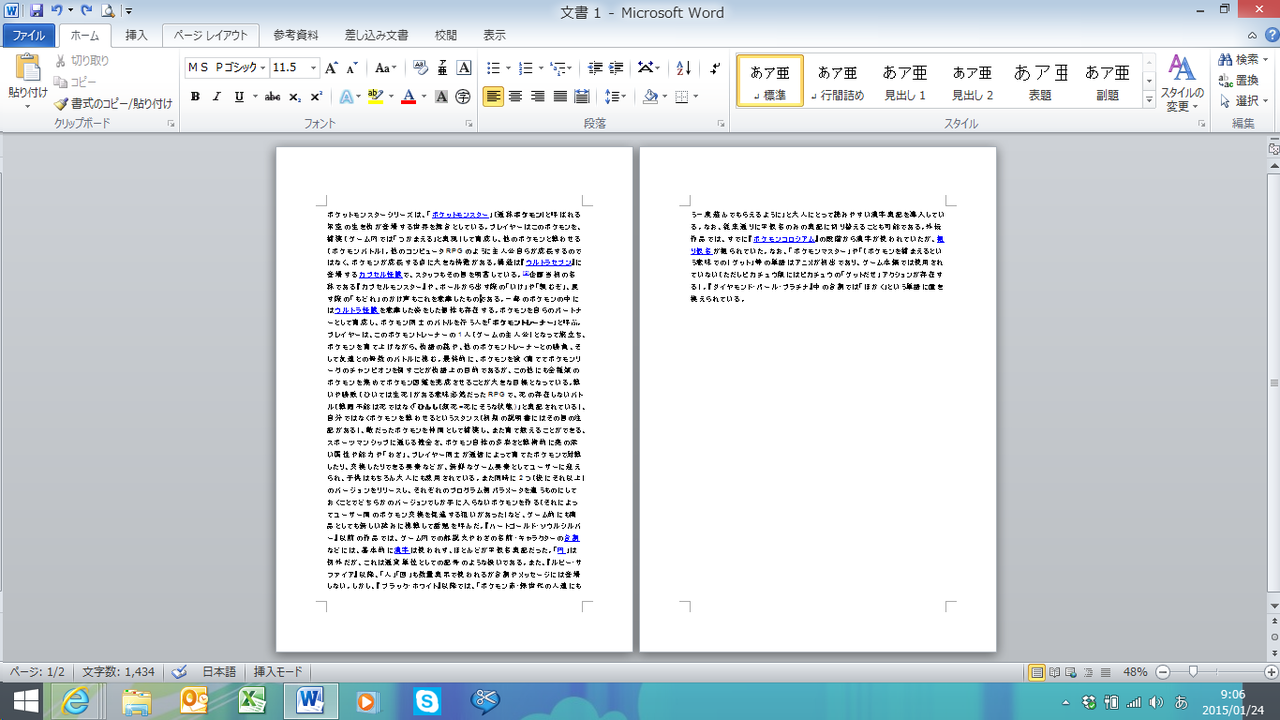Click the 日本語 language indicator
The width and height of the screenshot is (1280, 720).
pyautogui.click(x=219, y=672)
